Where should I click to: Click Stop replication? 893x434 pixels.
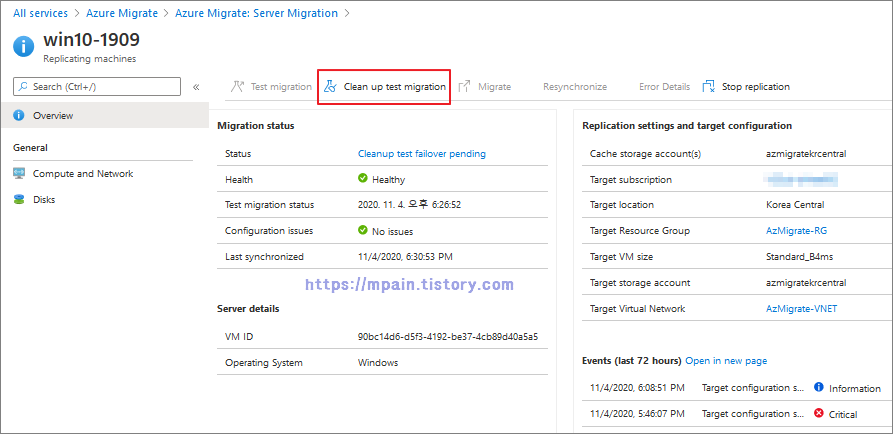click(x=746, y=87)
